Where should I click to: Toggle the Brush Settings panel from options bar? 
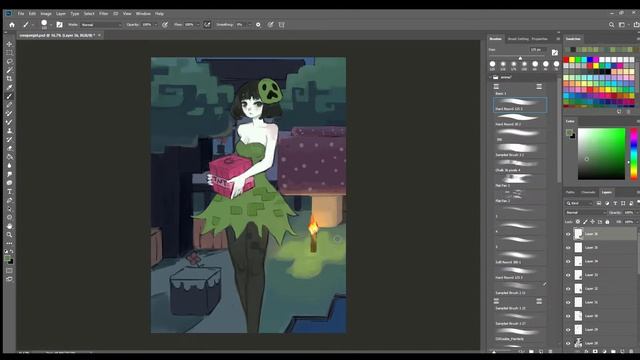[x=60, y=24]
